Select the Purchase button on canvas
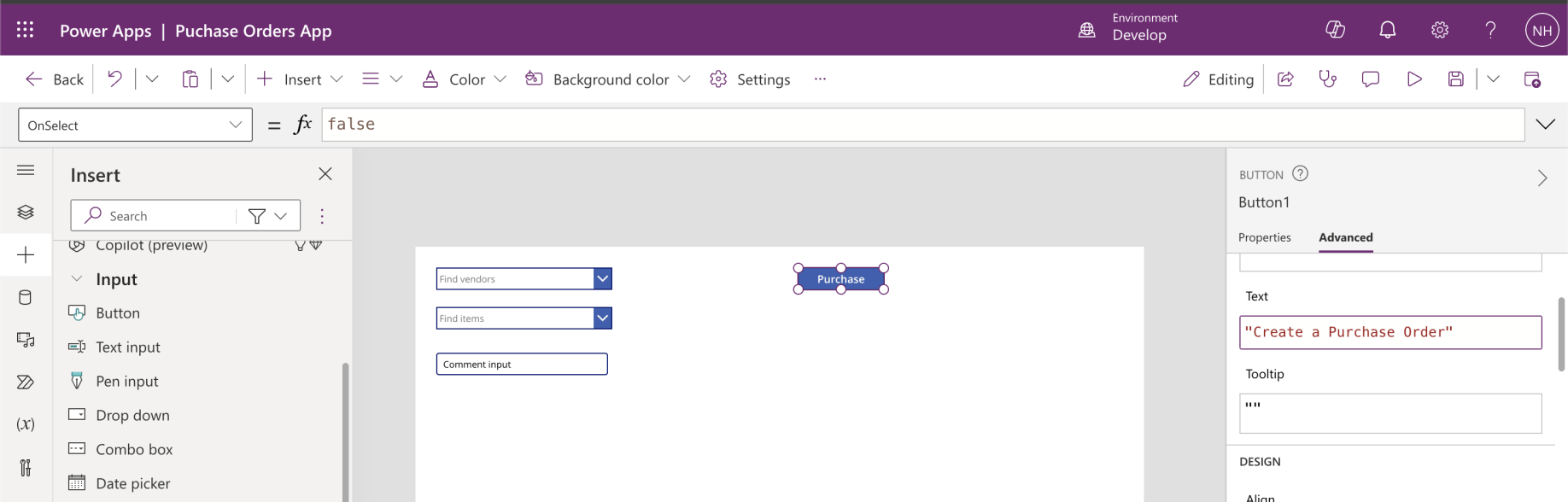The width and height of the screenshot is (1568, 502). tap(841, 279)
